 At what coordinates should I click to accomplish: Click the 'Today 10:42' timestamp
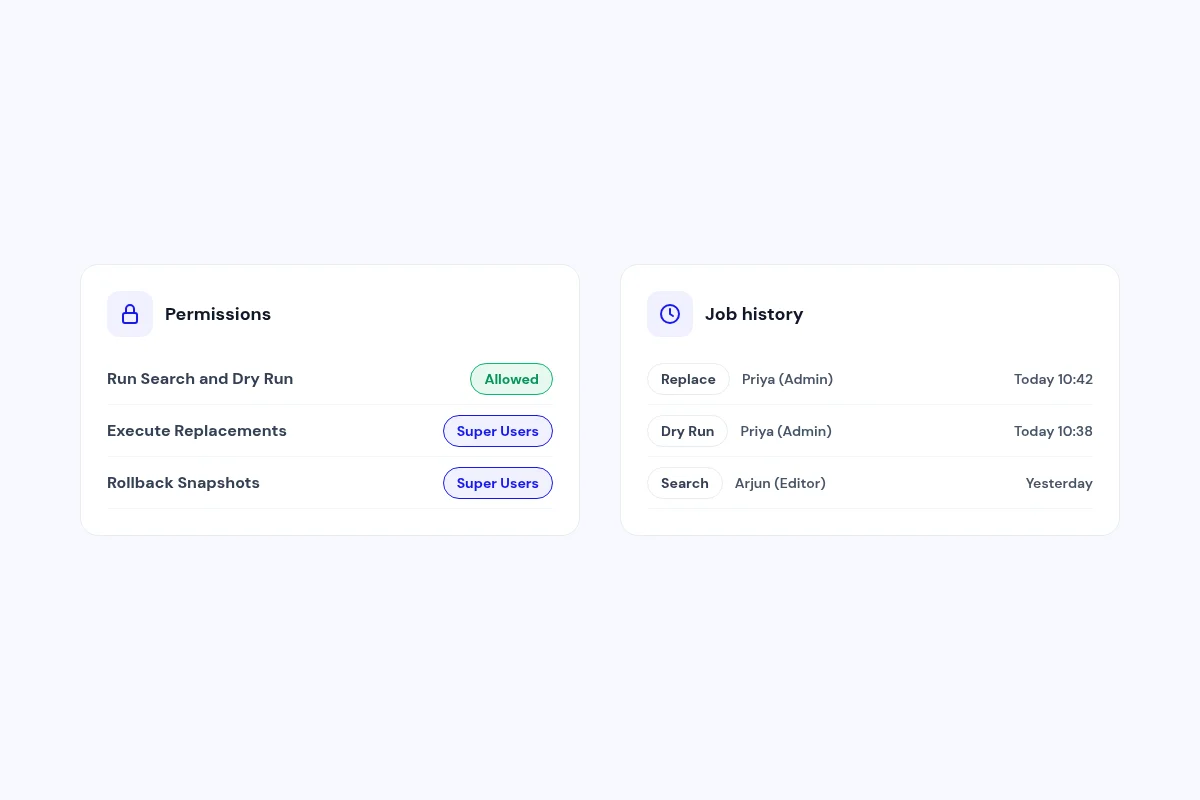click(x=1053, y=379)
